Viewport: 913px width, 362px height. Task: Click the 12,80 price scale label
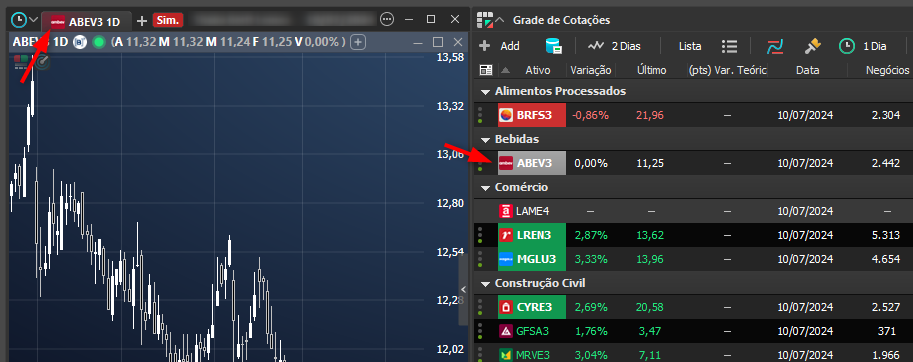(450, 203)
